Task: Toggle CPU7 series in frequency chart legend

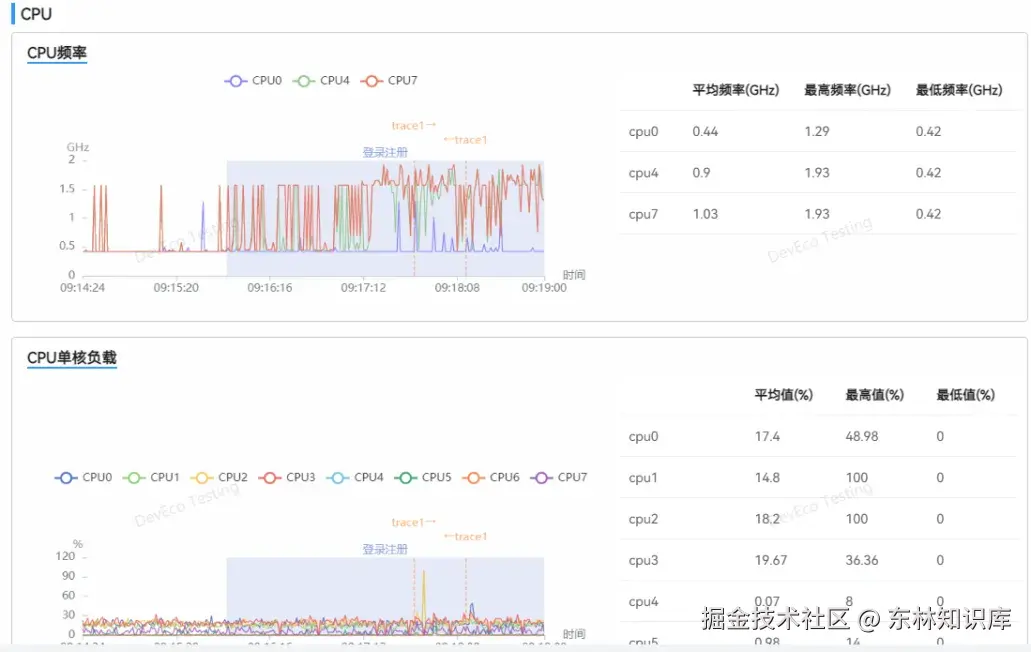Action: point(389,81)
